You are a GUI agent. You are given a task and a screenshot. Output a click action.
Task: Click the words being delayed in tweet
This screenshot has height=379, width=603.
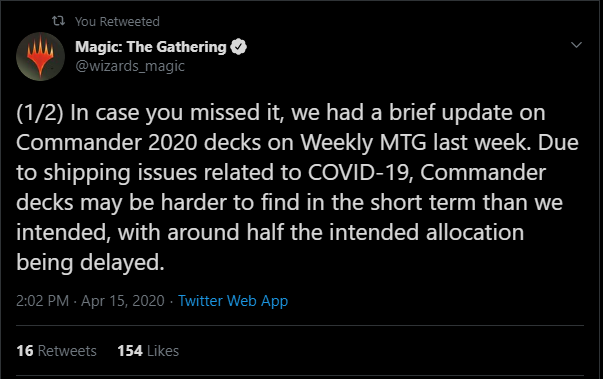point(90,263)
